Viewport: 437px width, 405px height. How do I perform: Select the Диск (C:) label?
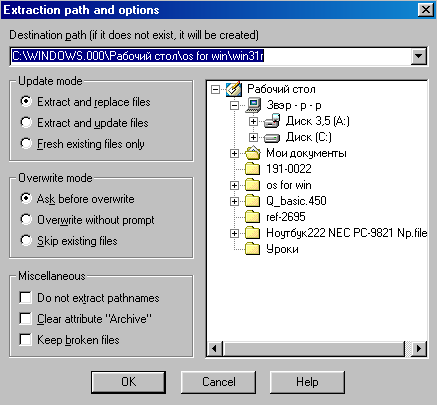308,137
